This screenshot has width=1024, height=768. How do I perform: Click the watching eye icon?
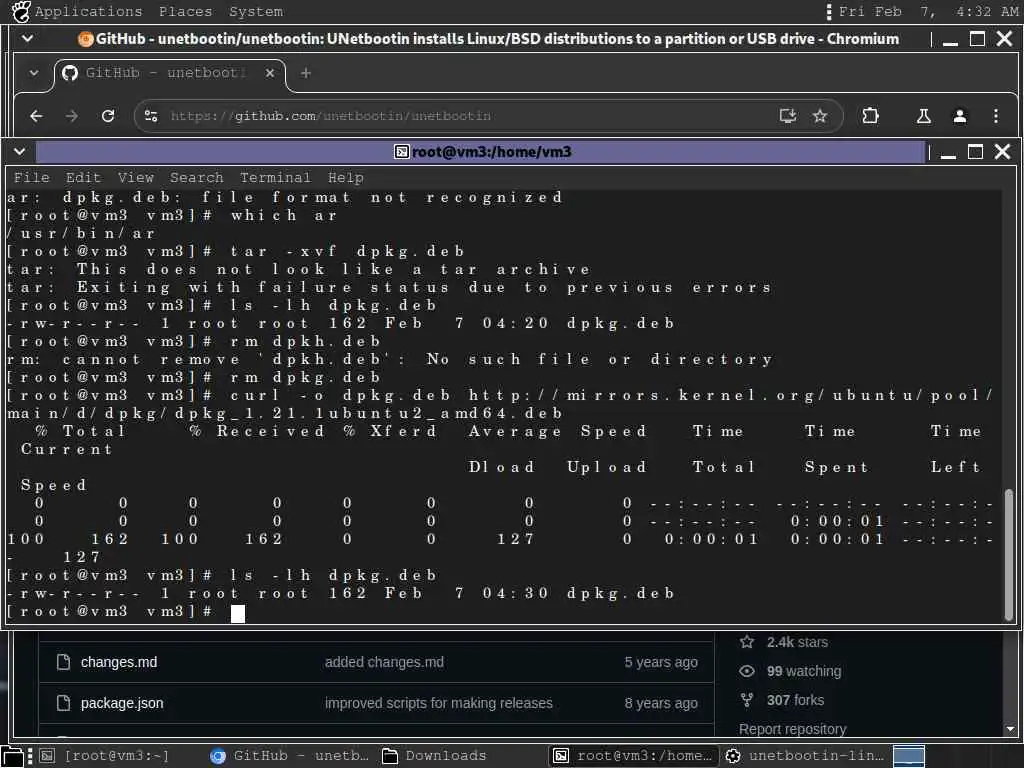pyautogui.click(x=746, y=671)
